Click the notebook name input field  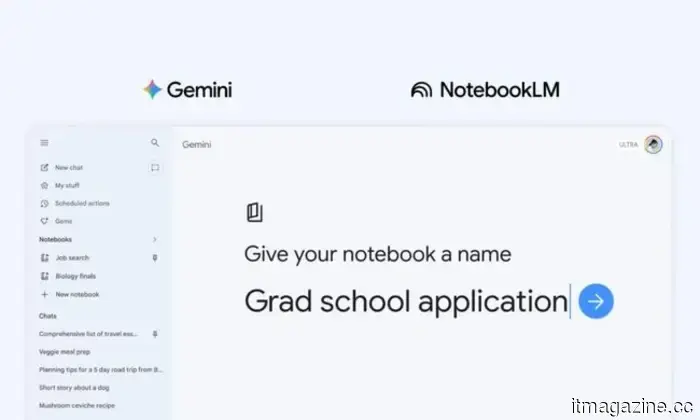[405, 300]
